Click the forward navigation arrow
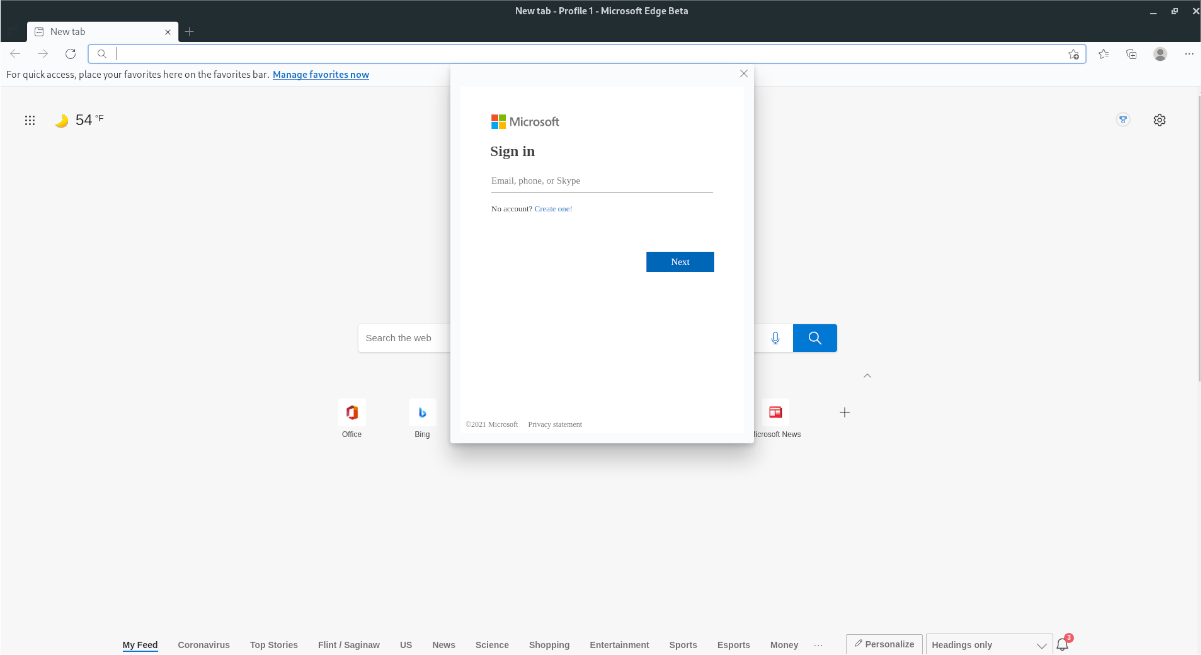1201x655 pixels. point(43,54)
